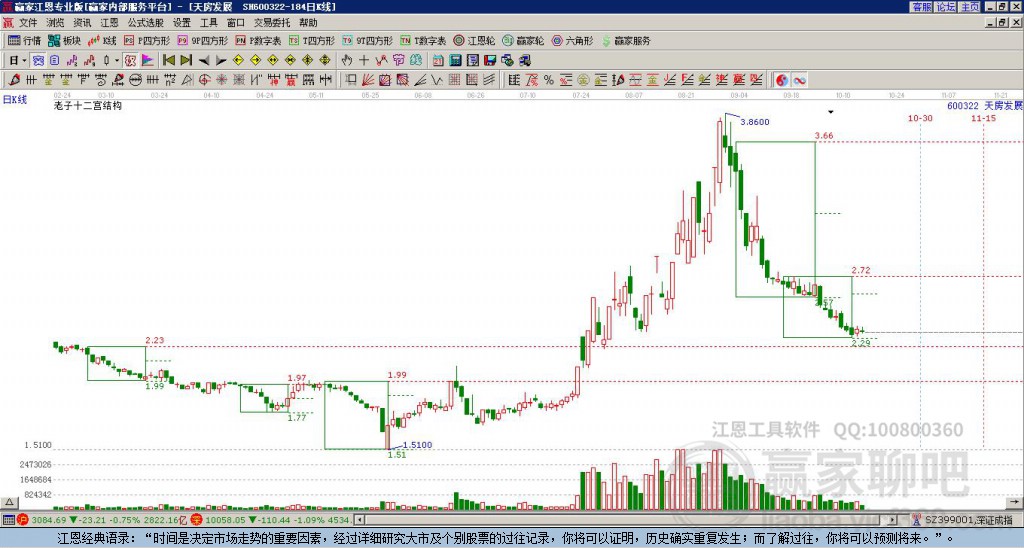Click the grid icon in status bar
This screenshot has width=1024, height=548.
coord(8,520)
